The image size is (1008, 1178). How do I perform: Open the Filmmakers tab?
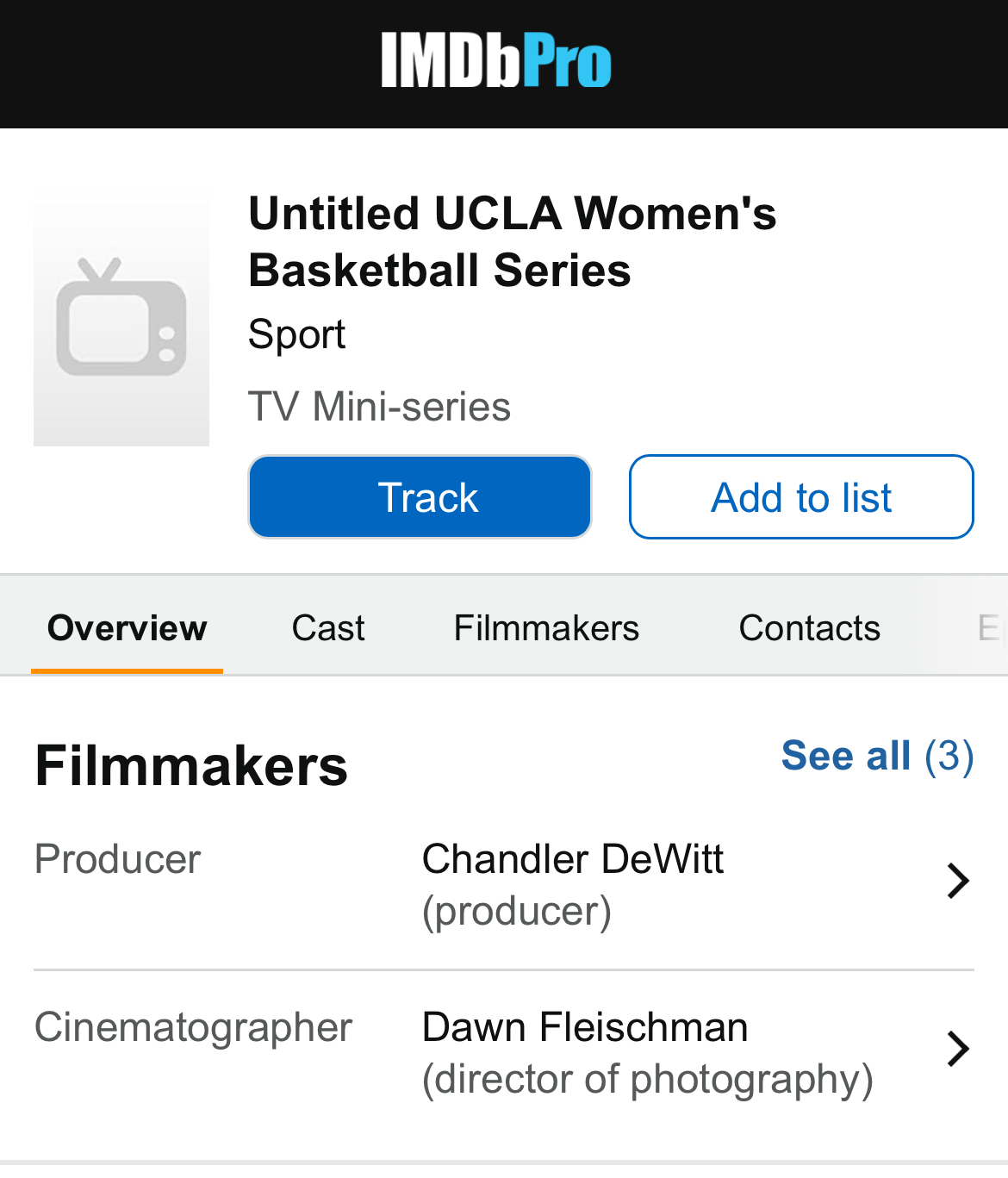pos(546,627)
